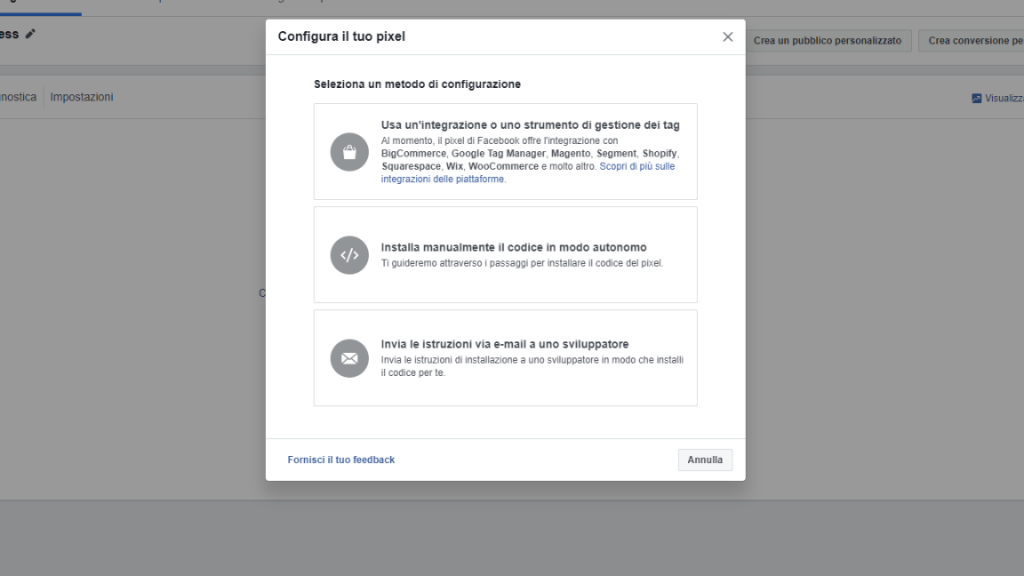Open Scopri di più sulle integrazioni link
1024x576 pixels.
(528, 172)
